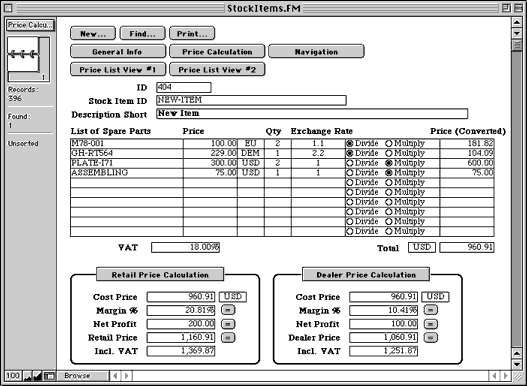Click the window collapse box in title bar
Screen dimensions: 527x386
[518, 8]
